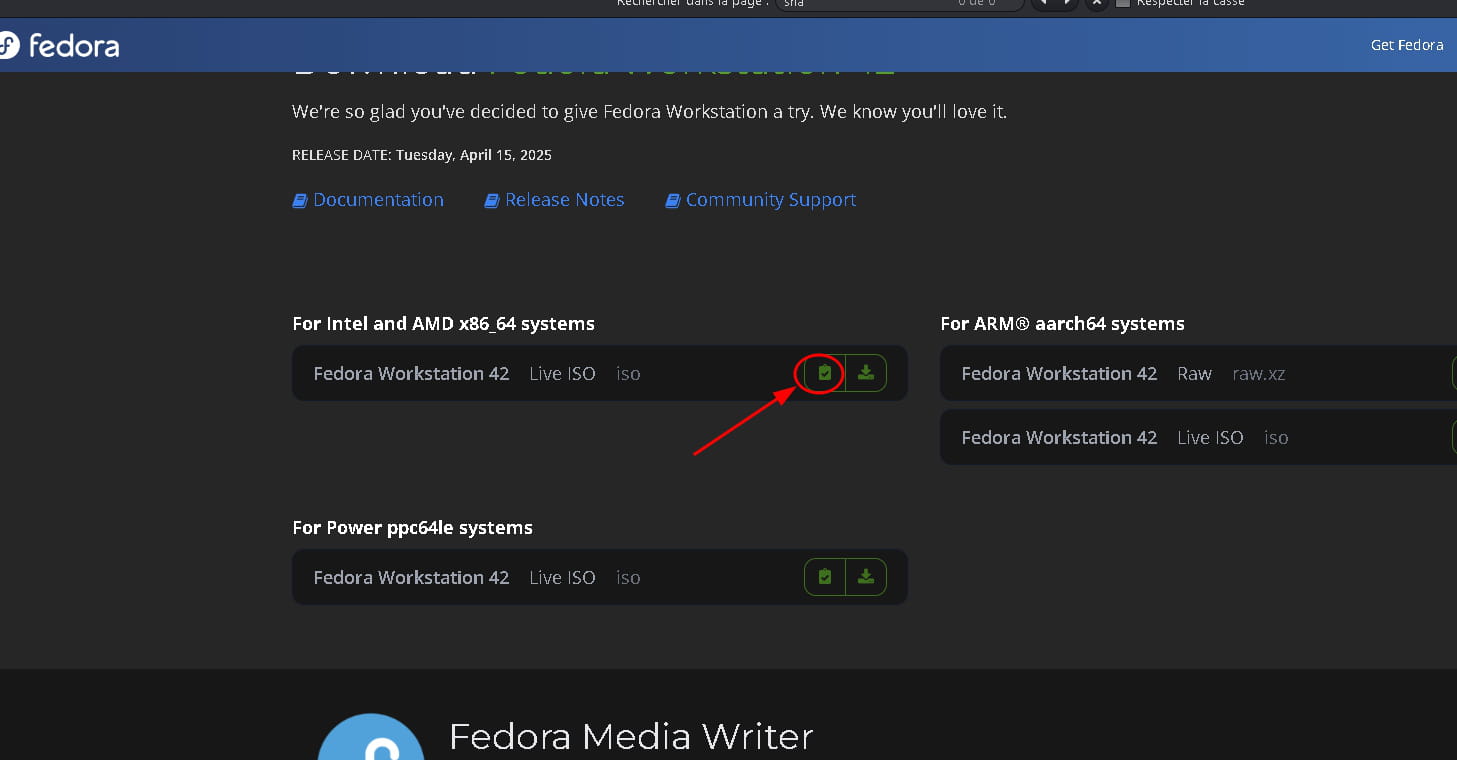Open the Release Notes link
Screen dimensions: 1457x760
(x=555, y=200)
